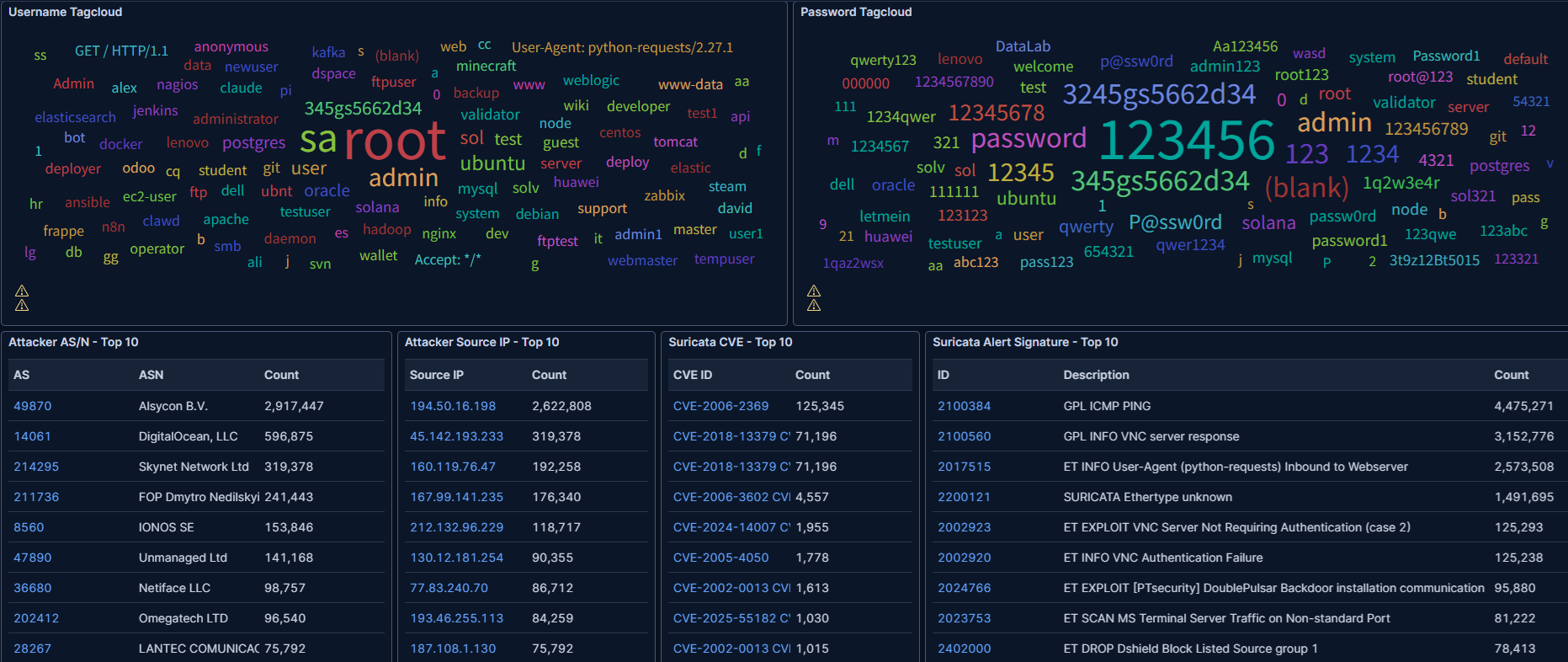The image size is (1568, 662).
Task: Click CVE ID column header
Action: 692,375
